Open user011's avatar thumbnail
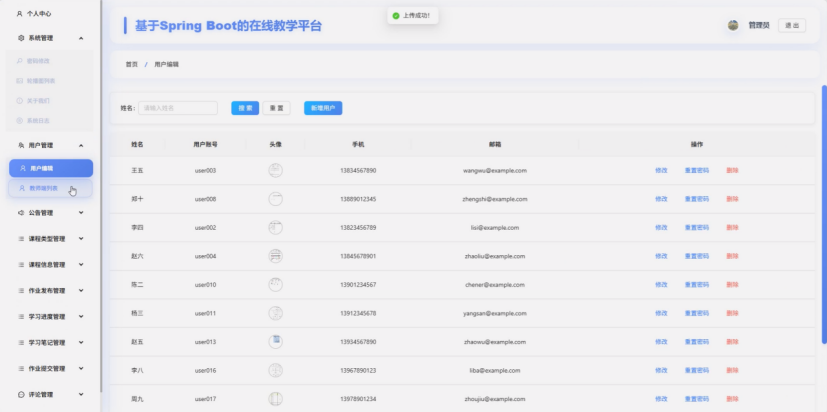 pyautogui.click(x=275, y=313)
